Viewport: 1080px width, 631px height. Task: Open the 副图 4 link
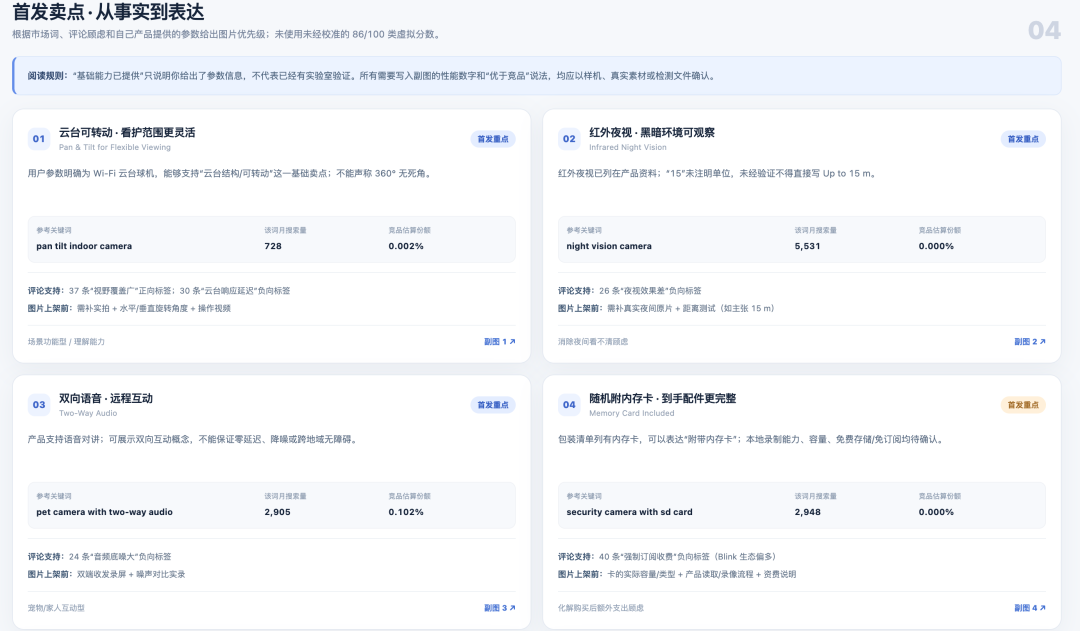1030,608
